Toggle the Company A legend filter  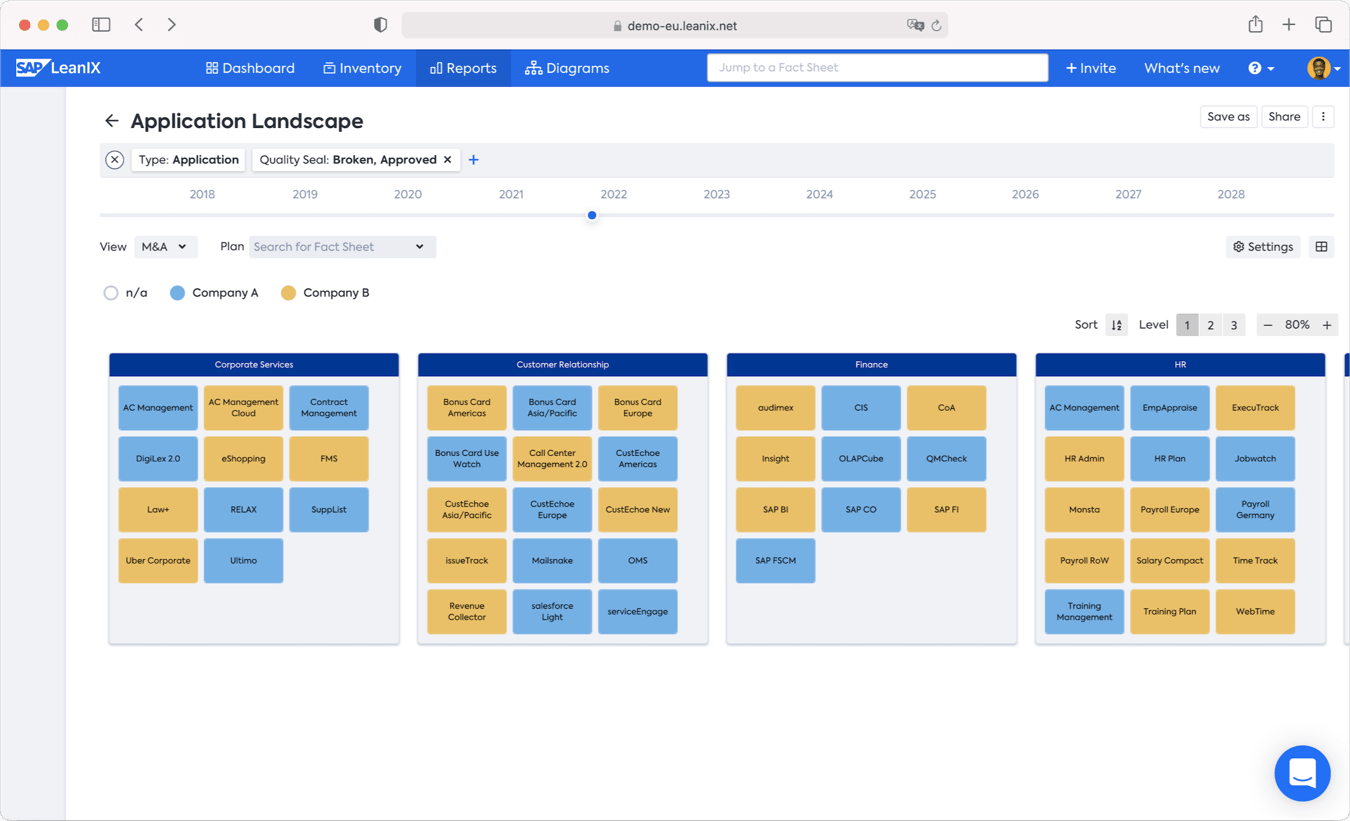point(177,293)
